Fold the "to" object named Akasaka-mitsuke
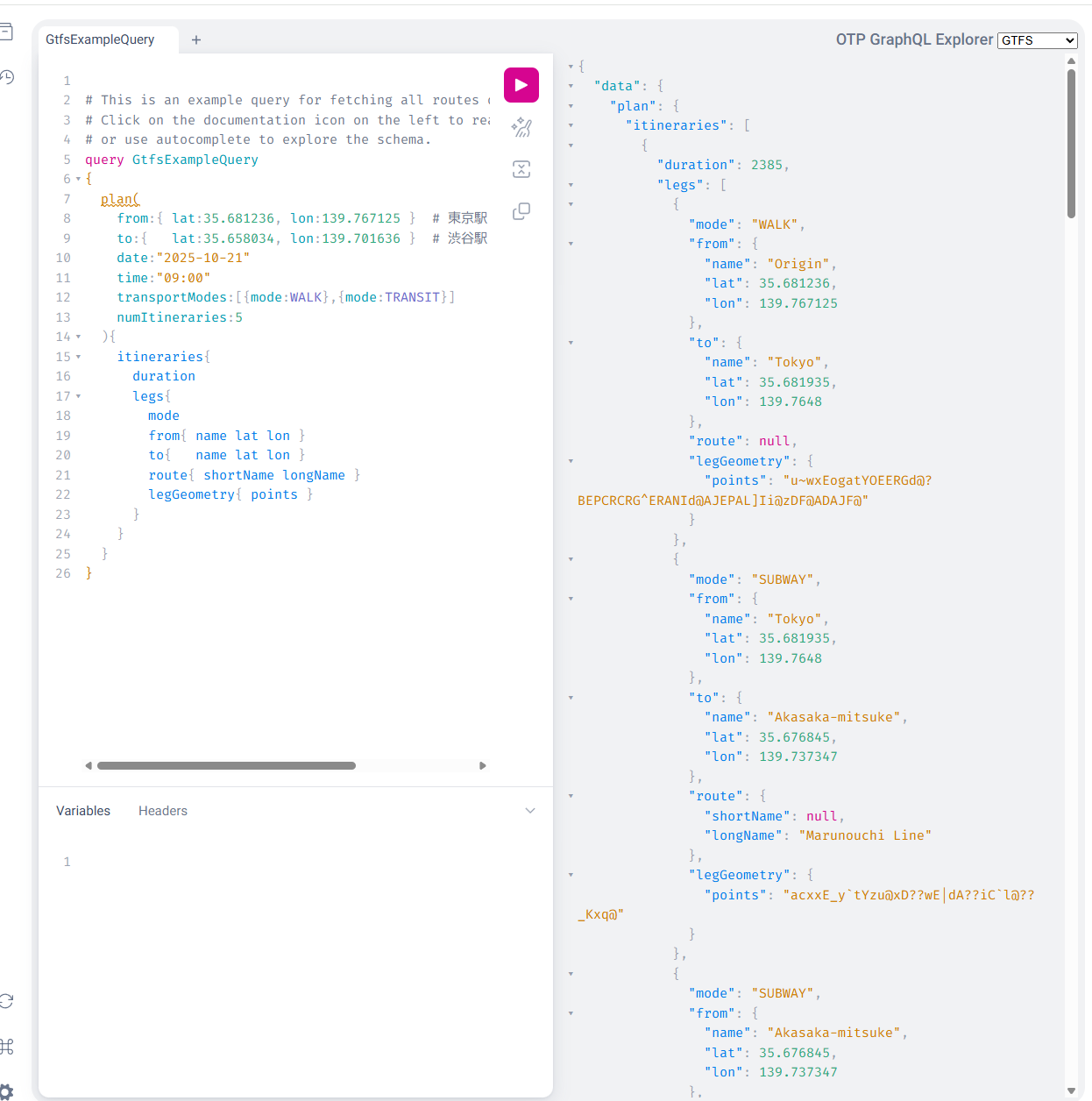The height and width of the screenshot is (1101, 1092). pyautogui.click(x=571, y=698)
